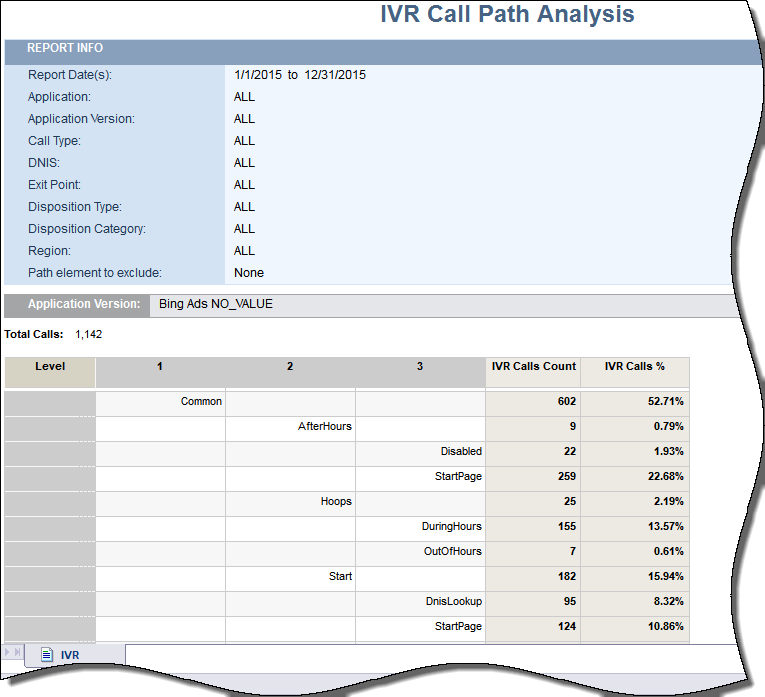This screenshot has height=697, width=765.
Task: Click the last sheet arrow at bottom-left
Action: (18, 653)
